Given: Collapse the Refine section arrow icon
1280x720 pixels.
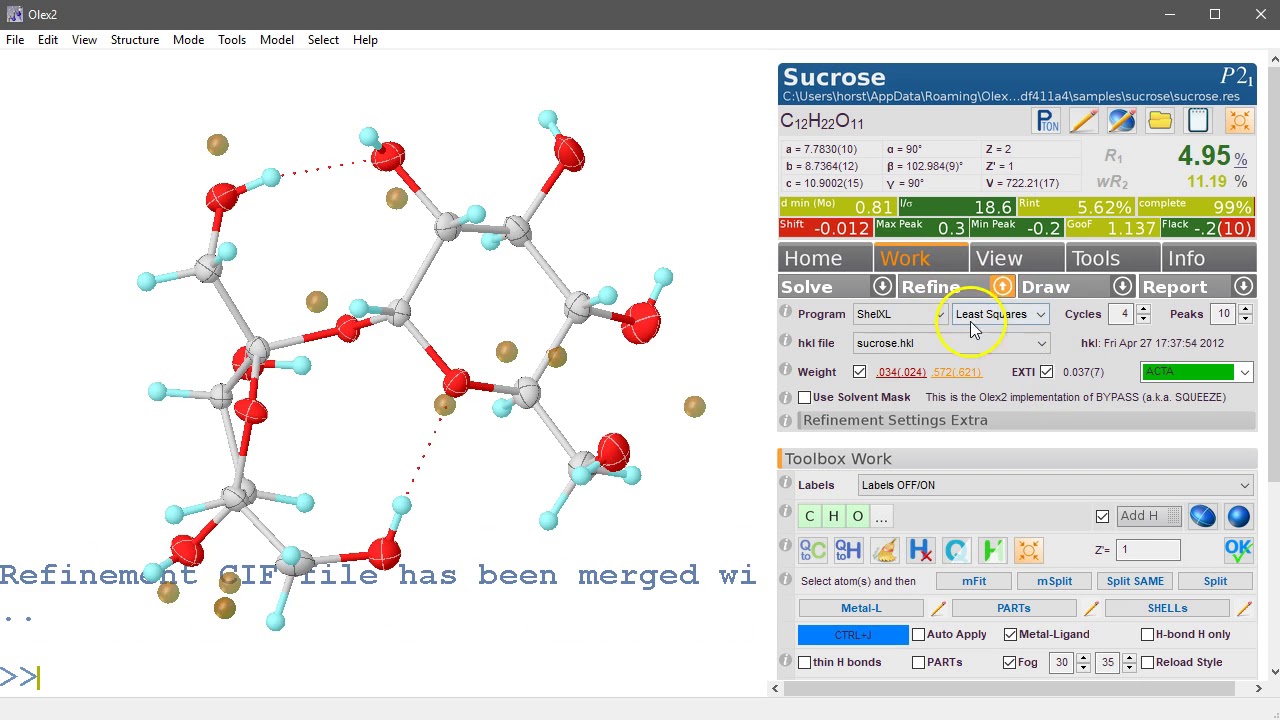Looking at the screenshot, I should click(x=1002, y=287).
